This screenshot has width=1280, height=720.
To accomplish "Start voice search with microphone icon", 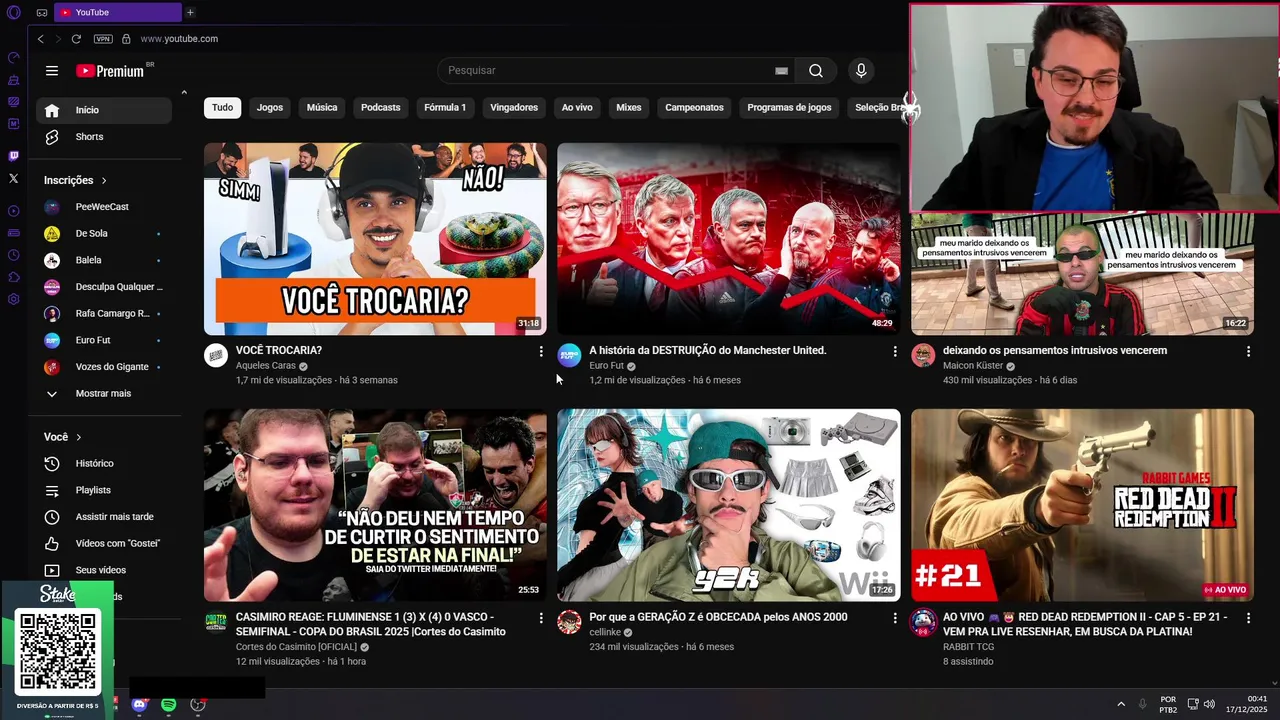I will (861, 71).
